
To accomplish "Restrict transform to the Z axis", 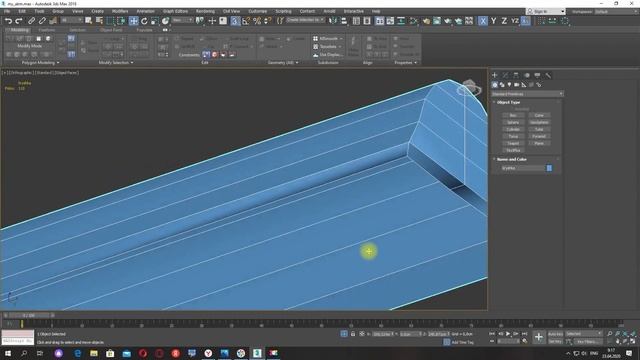I will 504,20.
